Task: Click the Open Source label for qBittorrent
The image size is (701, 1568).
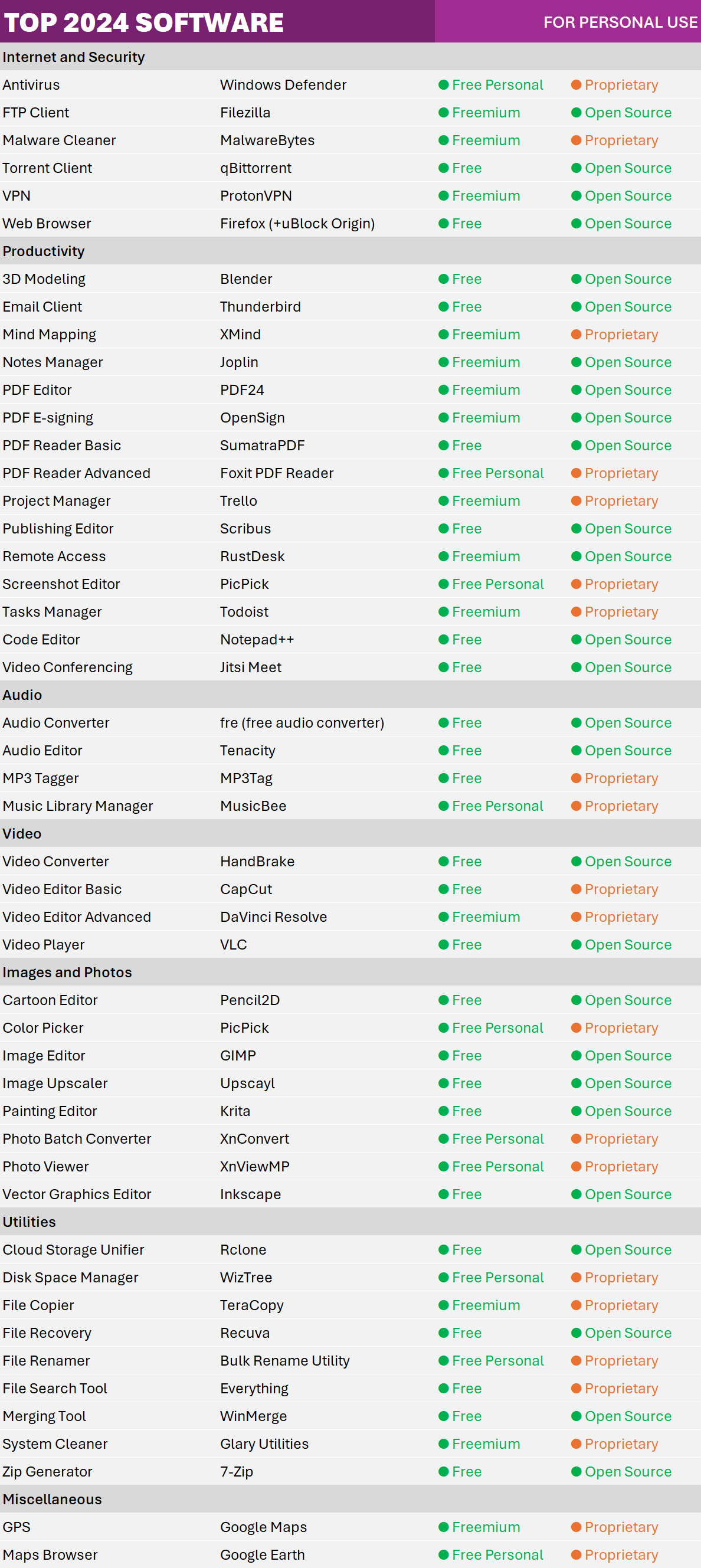Action: pos(628,168)
